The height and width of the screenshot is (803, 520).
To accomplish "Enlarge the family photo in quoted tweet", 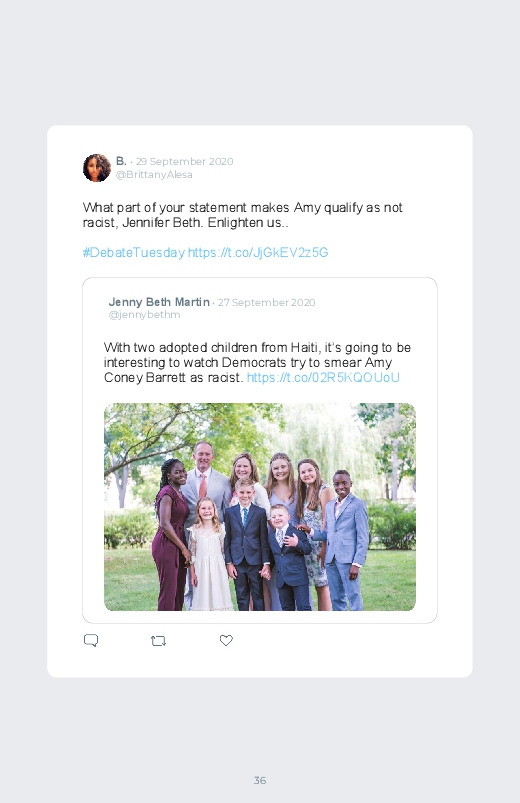I will click(260, 507).
